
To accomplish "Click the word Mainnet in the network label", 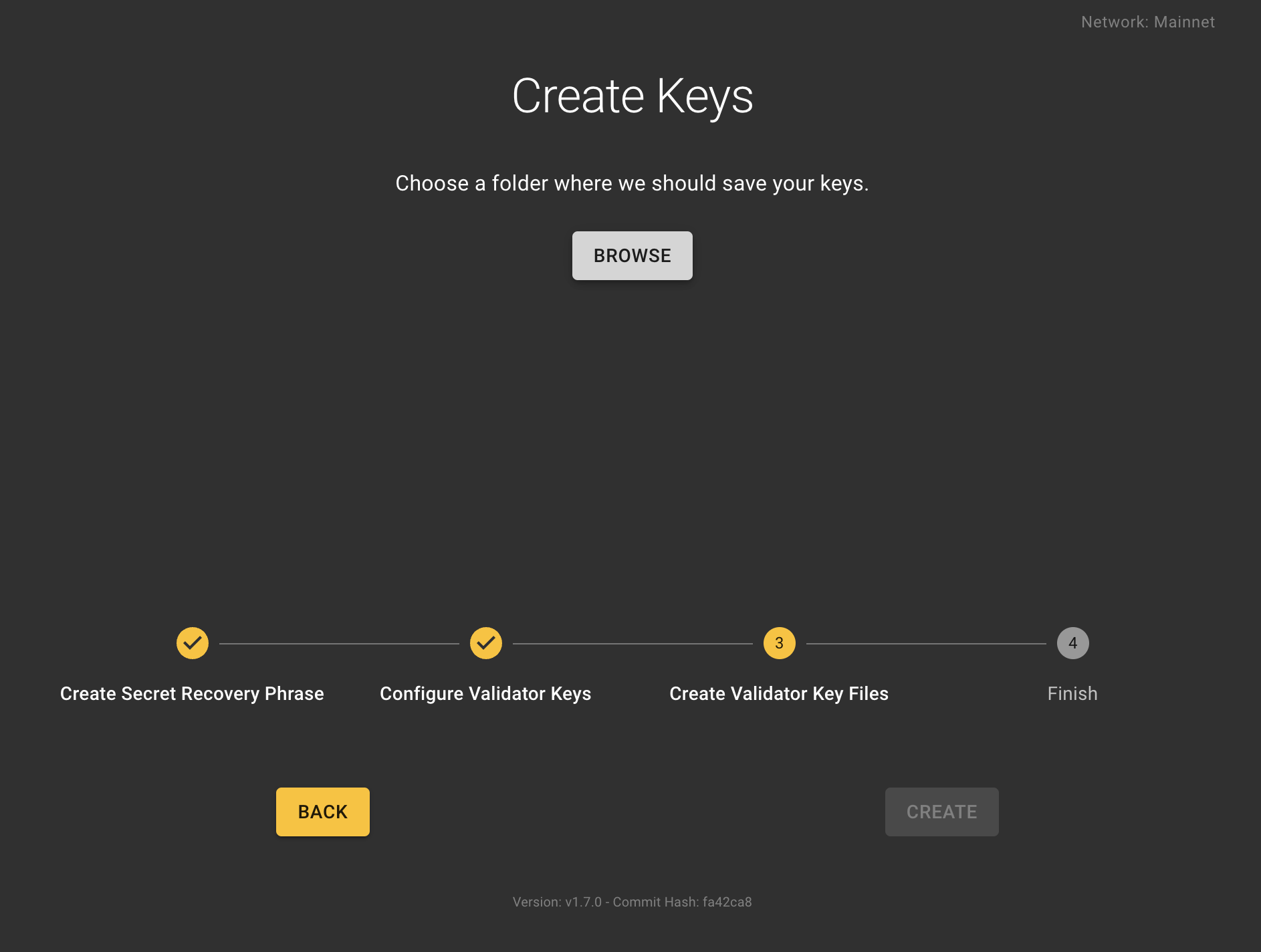I will pyautogui.click(x=1184, y=22).
